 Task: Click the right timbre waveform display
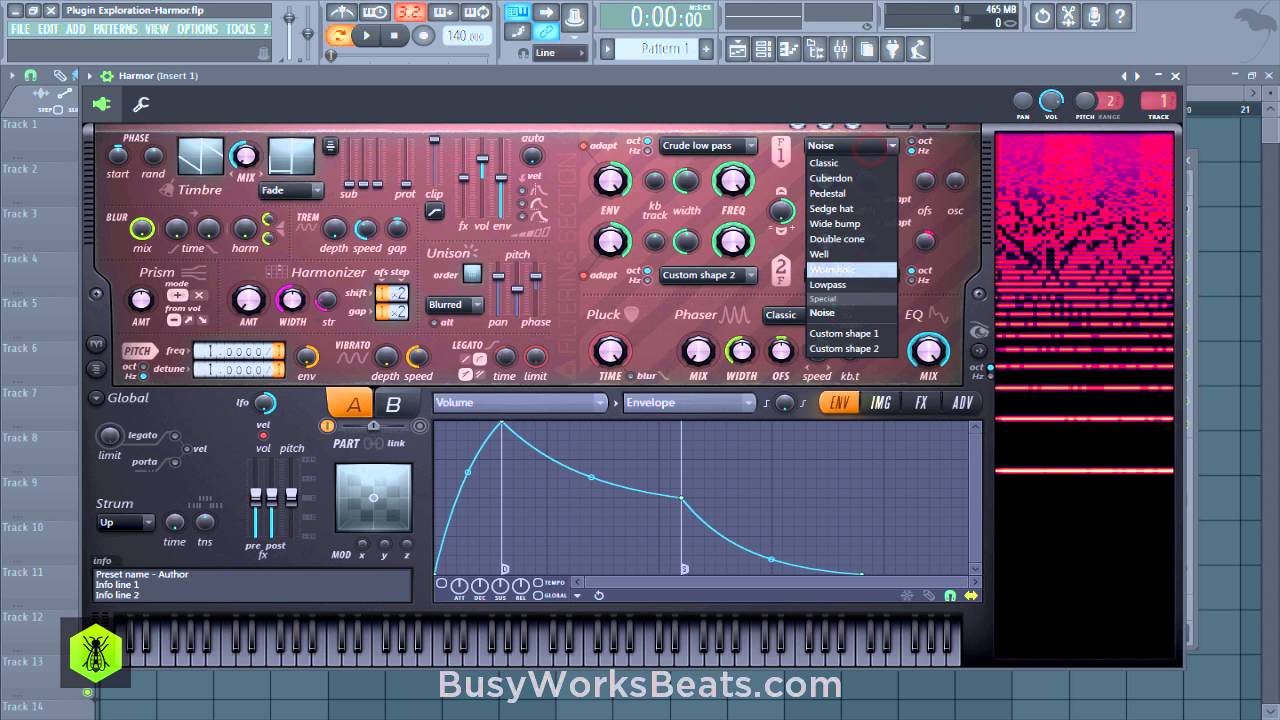point(291,157)
